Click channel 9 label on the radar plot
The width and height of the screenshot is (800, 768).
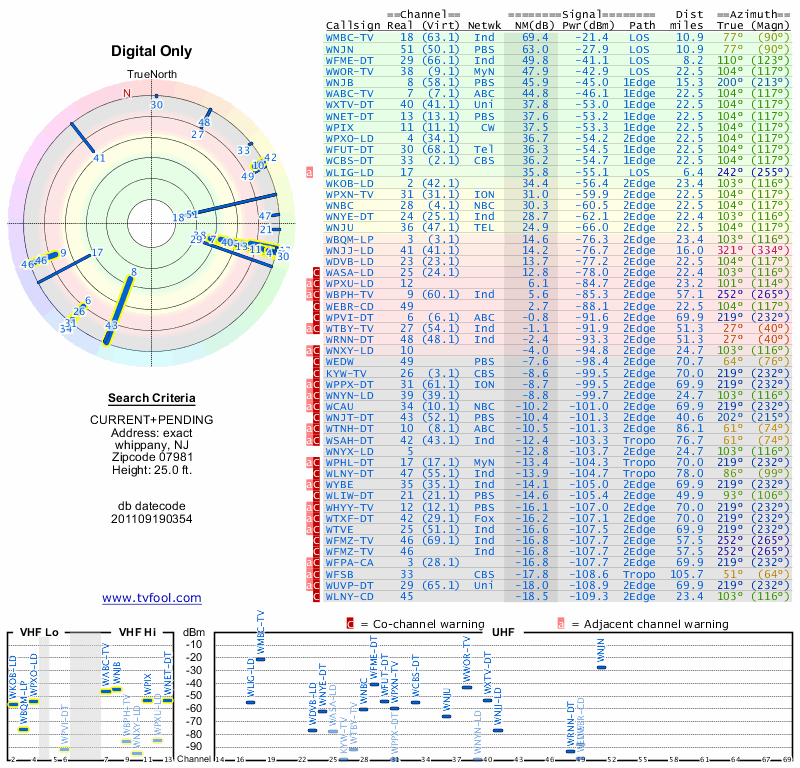[63, 253]
